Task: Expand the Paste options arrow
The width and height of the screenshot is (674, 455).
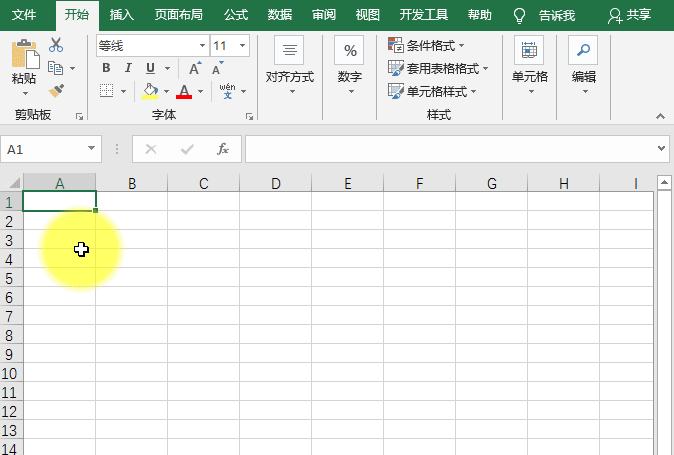Action: [25, 93]
